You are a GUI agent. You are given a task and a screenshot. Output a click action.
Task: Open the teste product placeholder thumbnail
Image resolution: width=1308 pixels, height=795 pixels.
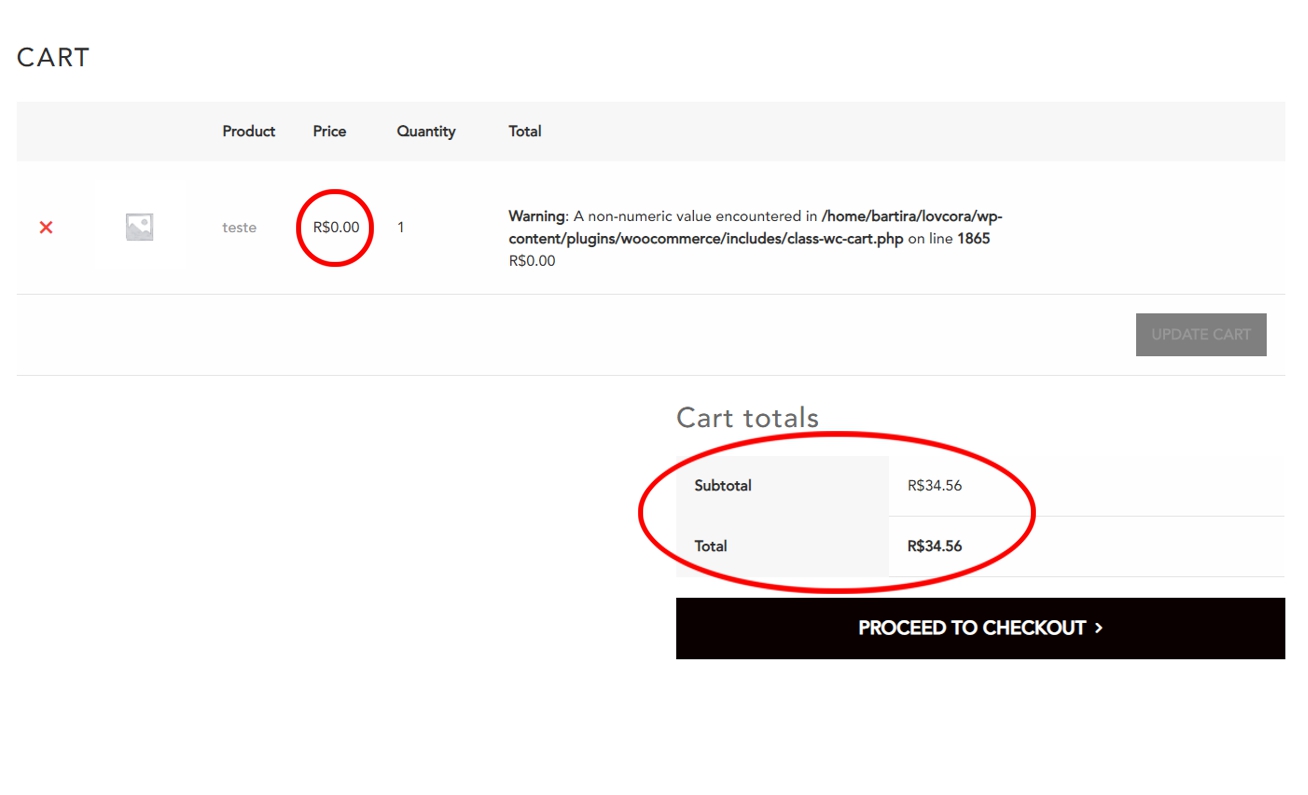pos(139,227)
